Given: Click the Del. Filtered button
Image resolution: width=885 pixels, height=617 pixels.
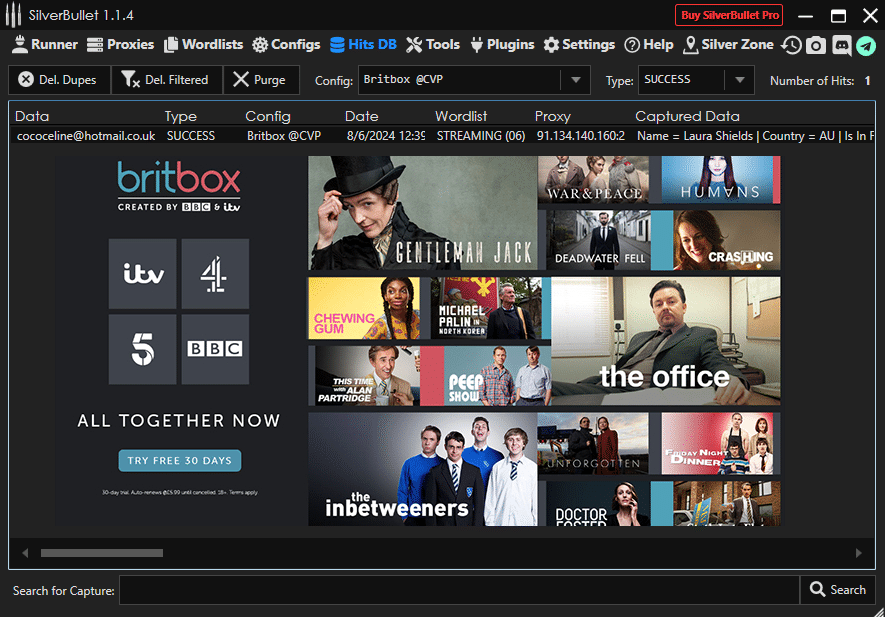Looking at the screenshot, I should click(x=167, y=80).
